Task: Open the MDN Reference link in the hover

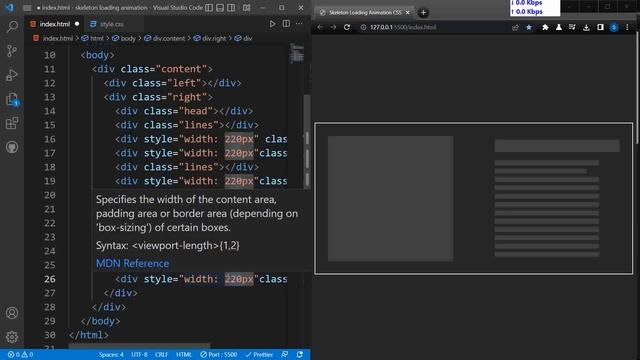Action: [132, 264]
